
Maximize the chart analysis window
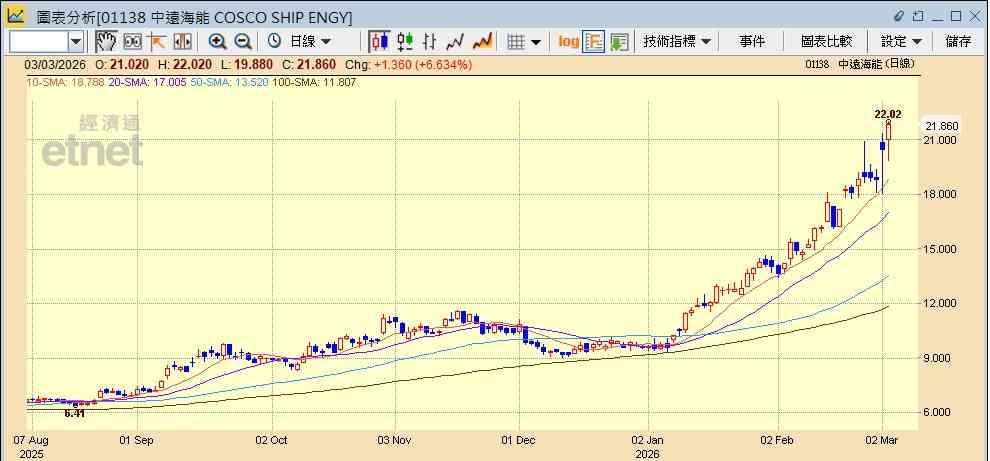click(956, 16)
